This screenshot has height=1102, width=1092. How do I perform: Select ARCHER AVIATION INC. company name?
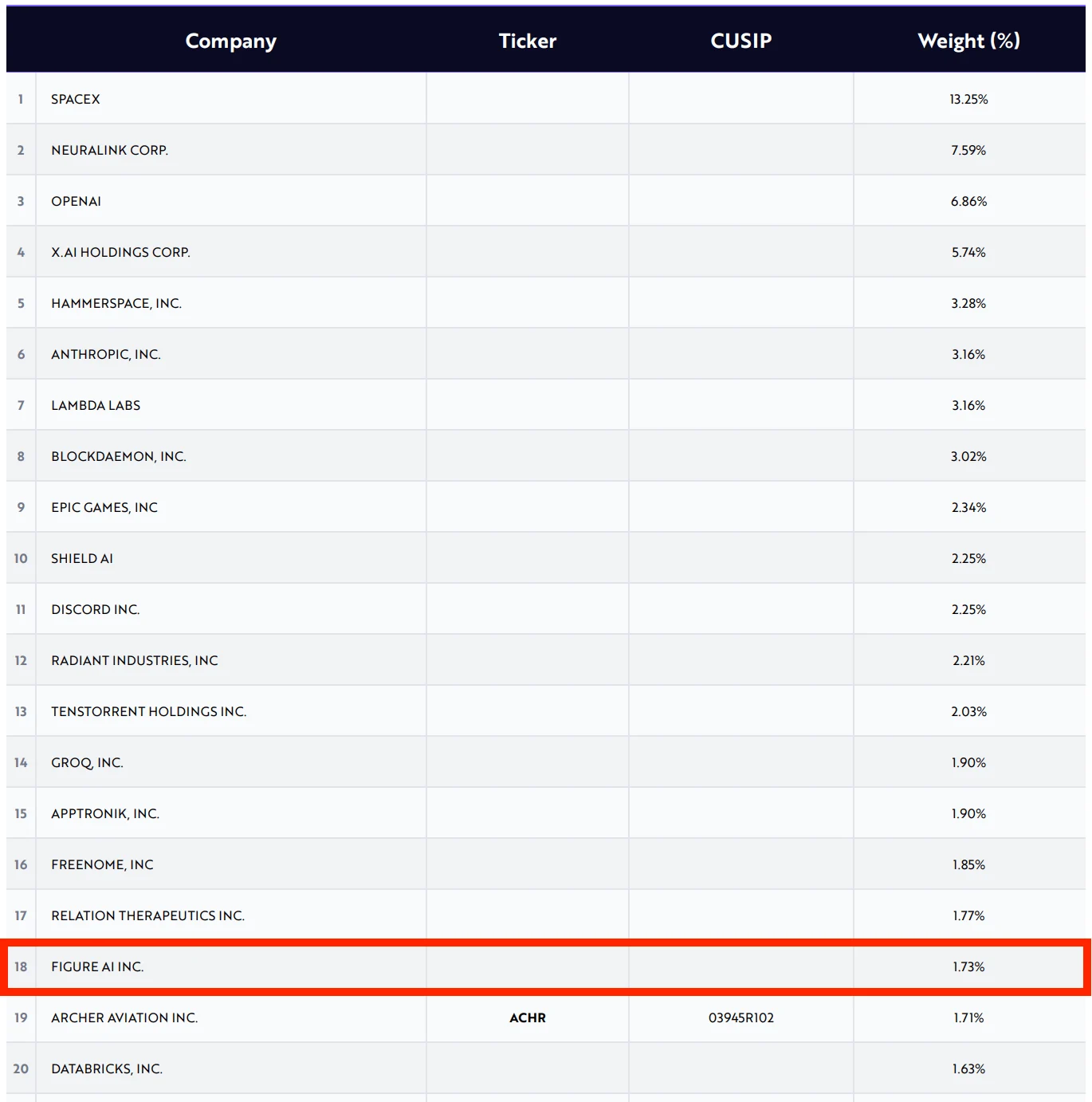click(x=124, y=1017)
